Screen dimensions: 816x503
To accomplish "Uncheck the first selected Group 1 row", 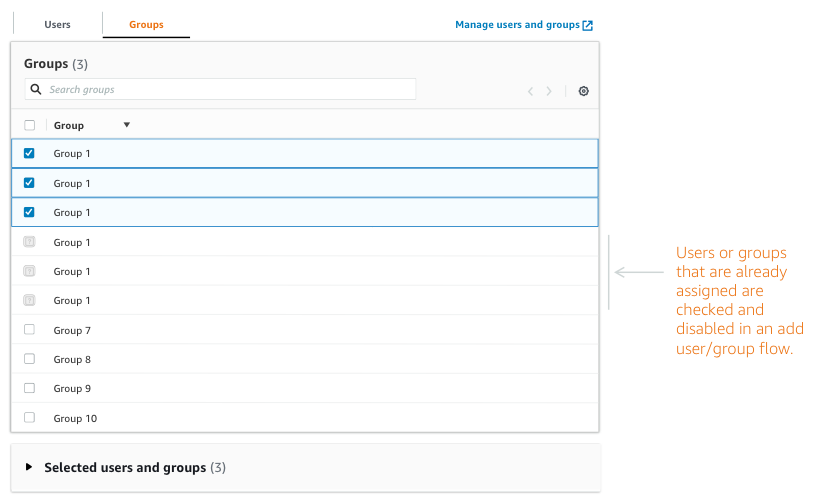I will click(29, 153).
